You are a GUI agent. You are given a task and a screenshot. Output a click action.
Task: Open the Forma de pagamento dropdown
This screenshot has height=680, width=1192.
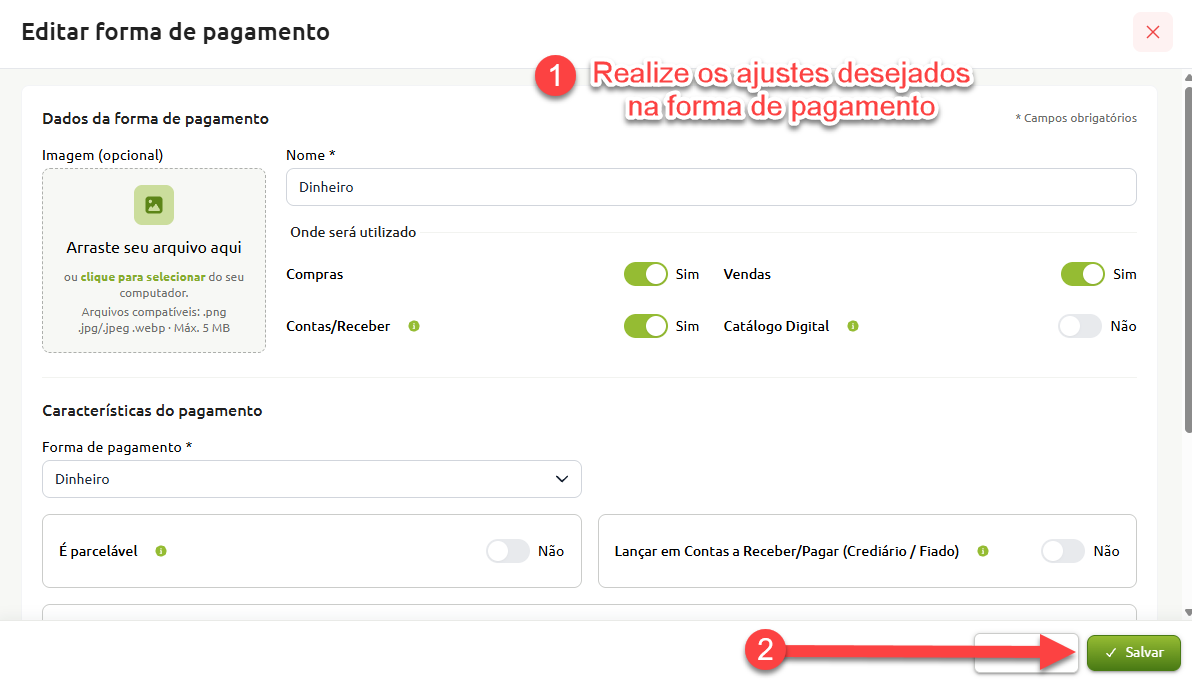coord(312,479)
